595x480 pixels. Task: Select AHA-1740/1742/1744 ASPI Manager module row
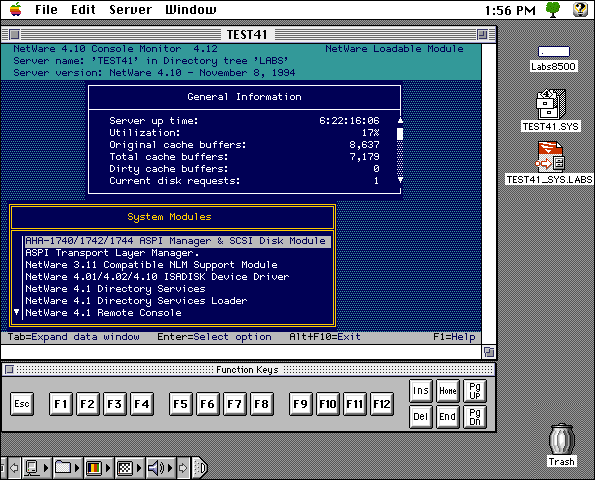[x=178, y=241]
